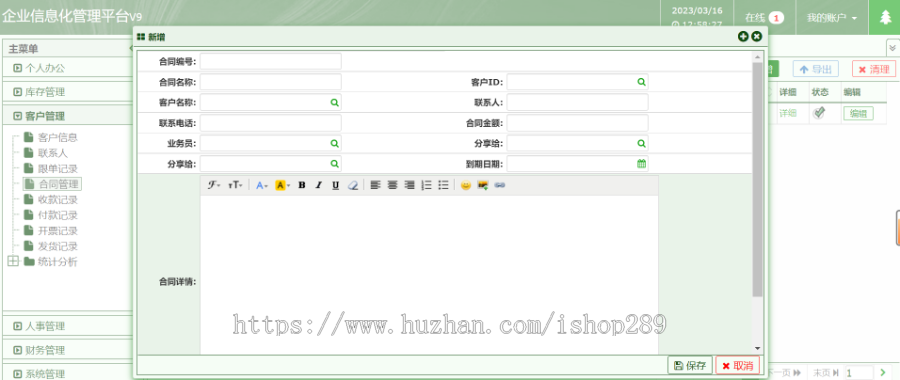The image size is (900, 380).
Task: Go to next page using the green arrow
Action: [x=883, y=373]
